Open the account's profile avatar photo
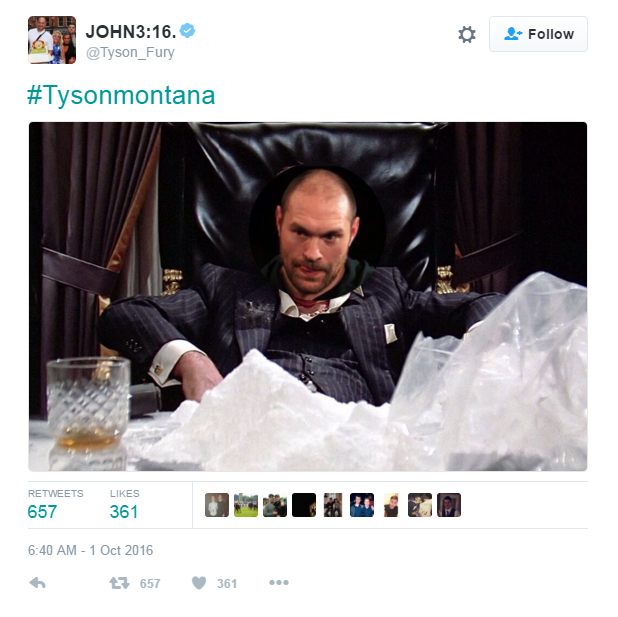This screenshot has height=617, width=618. click(x=52, y=40)
